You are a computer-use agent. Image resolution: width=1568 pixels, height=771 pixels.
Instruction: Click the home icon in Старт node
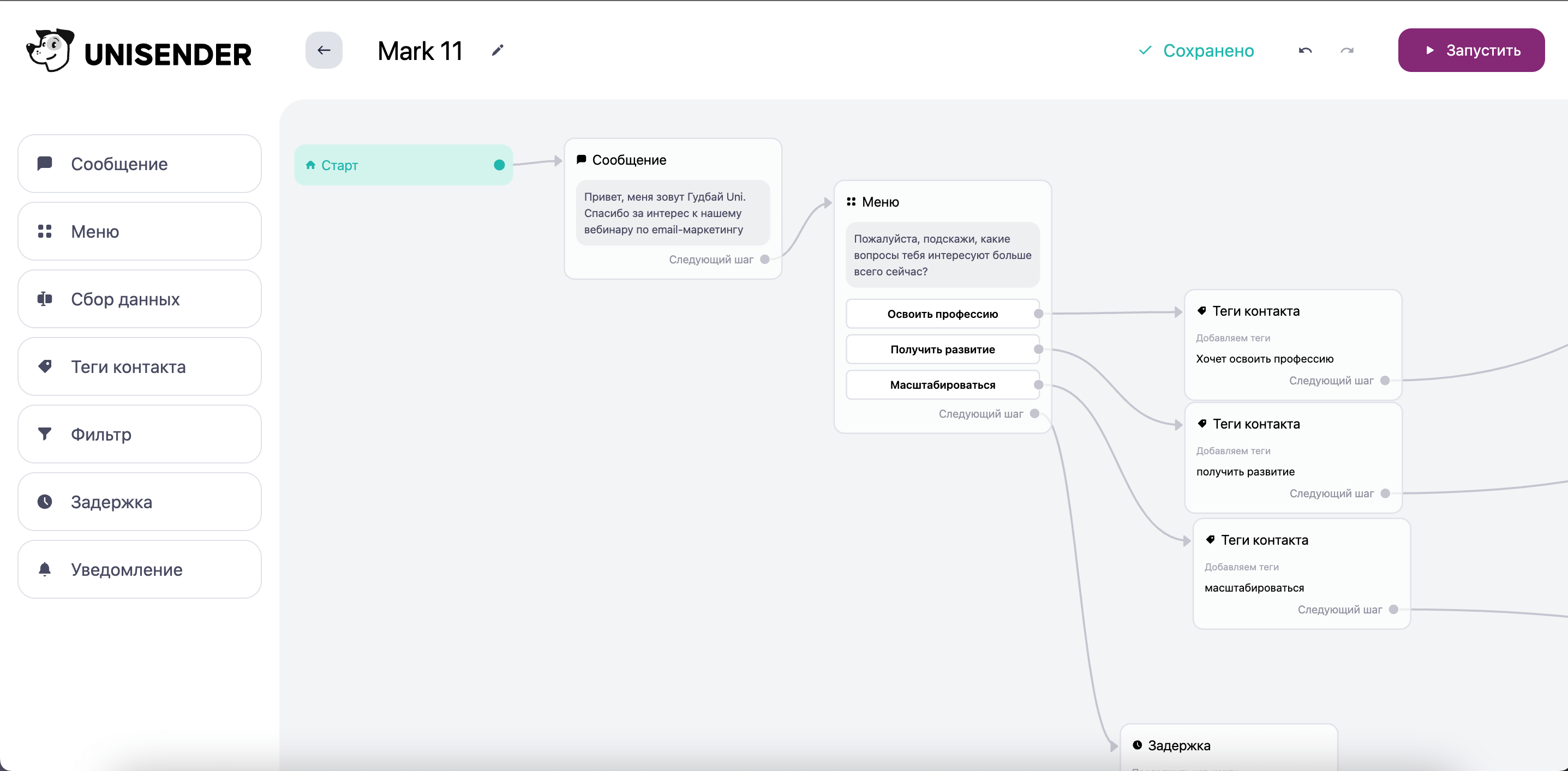pos(310,165)
